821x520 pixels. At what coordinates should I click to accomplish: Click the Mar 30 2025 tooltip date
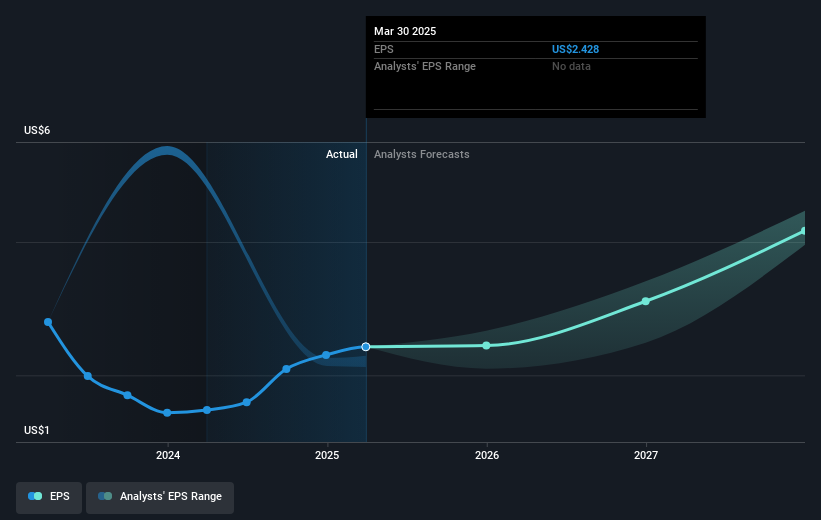(405, 31)
